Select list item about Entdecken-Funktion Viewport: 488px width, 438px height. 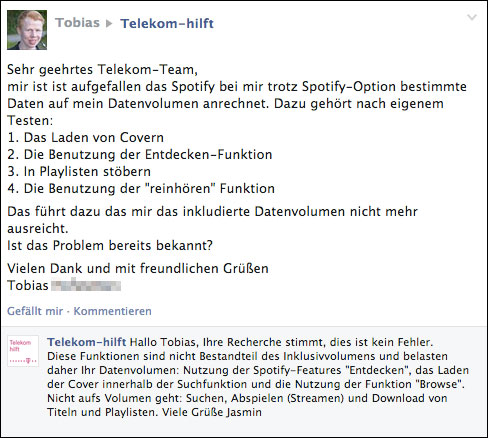[140, 155]
